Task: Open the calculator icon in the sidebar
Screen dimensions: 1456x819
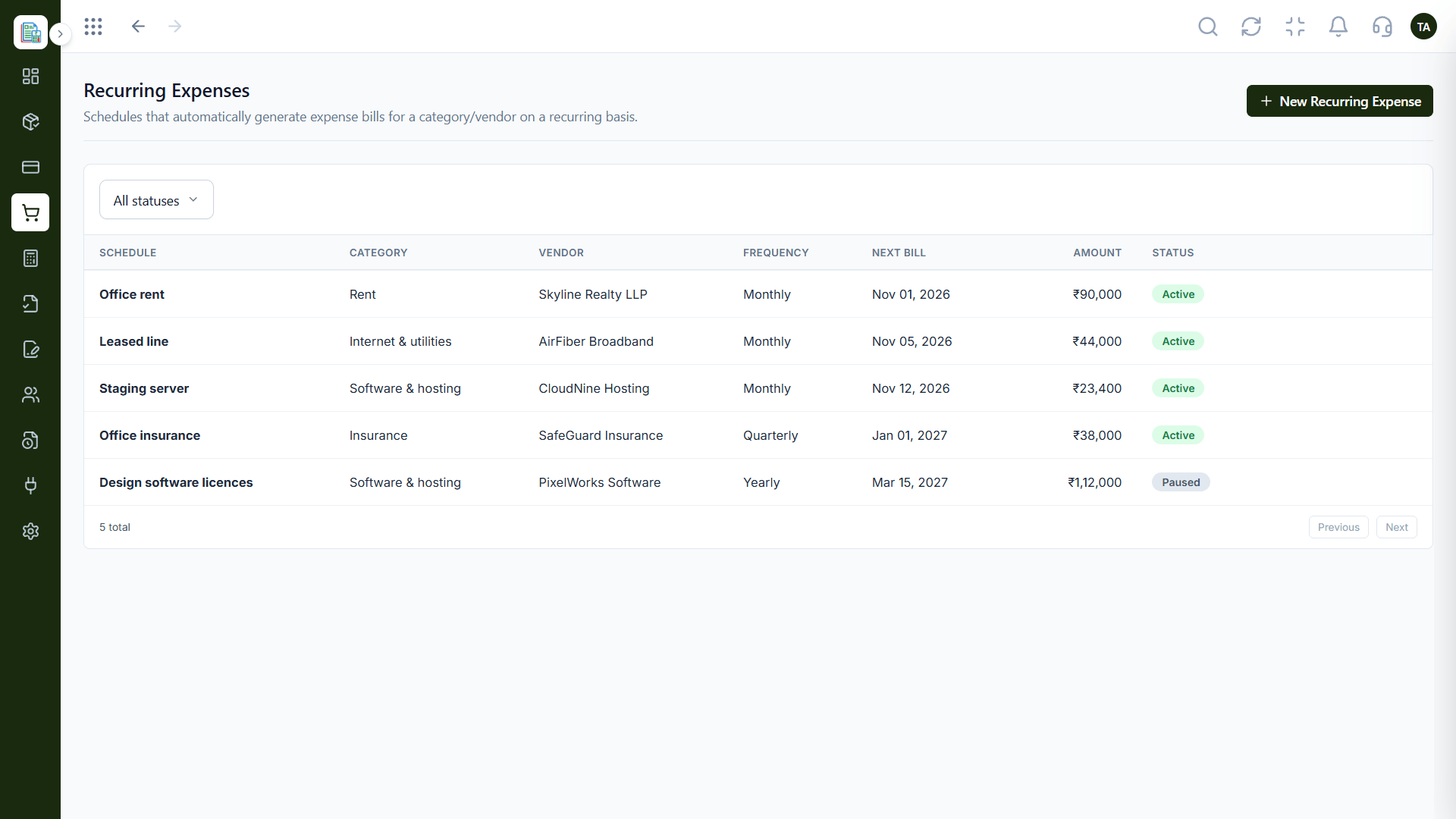Action: (30, 258)
